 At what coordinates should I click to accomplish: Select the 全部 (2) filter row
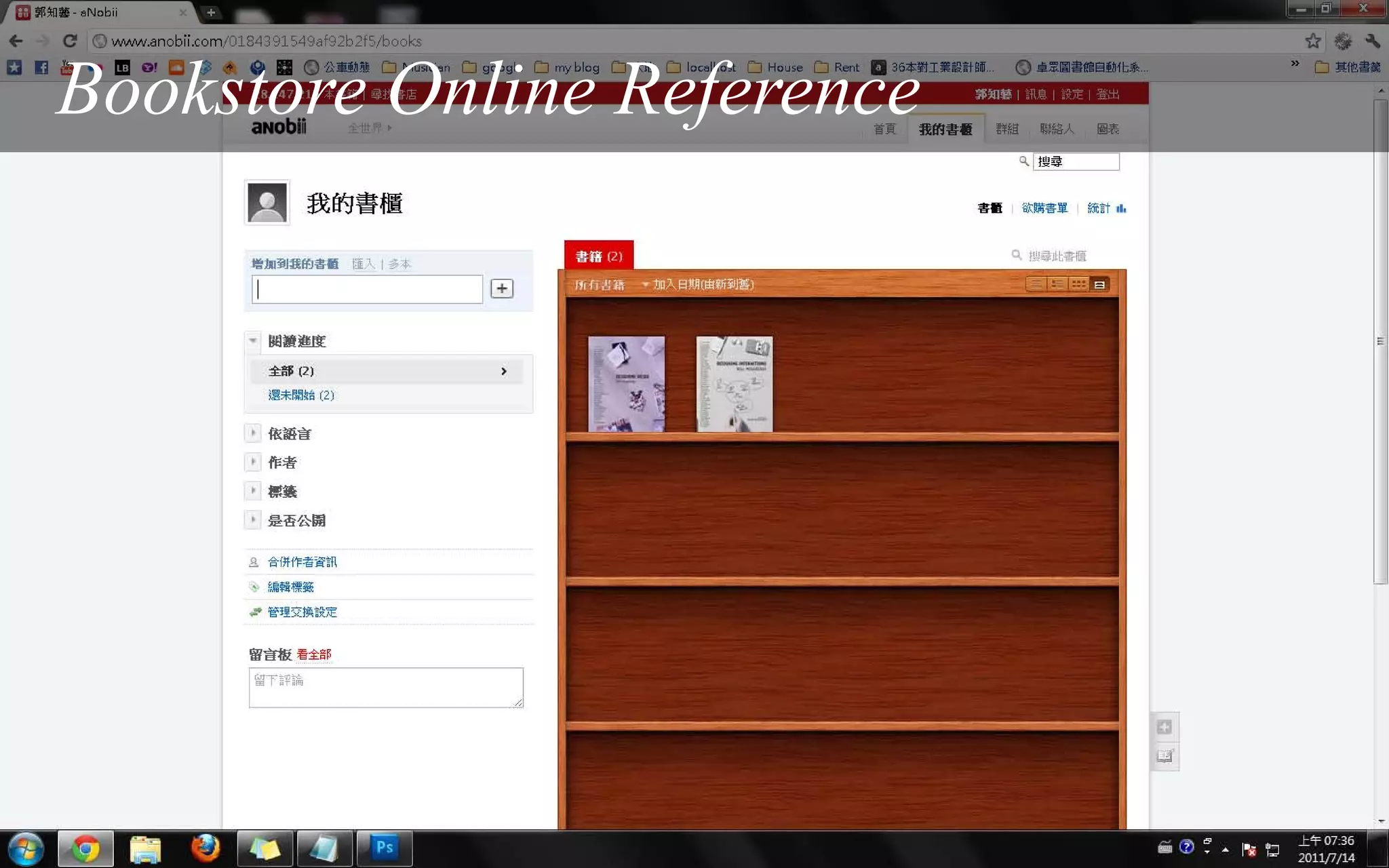(x=387, y=371)
